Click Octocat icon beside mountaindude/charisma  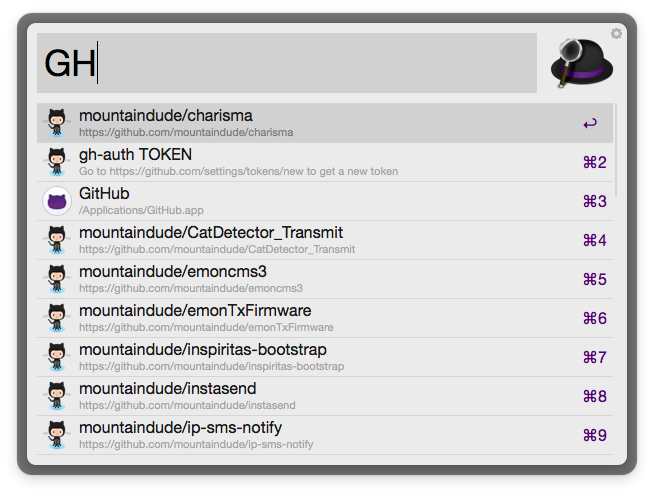pos(57,123)
